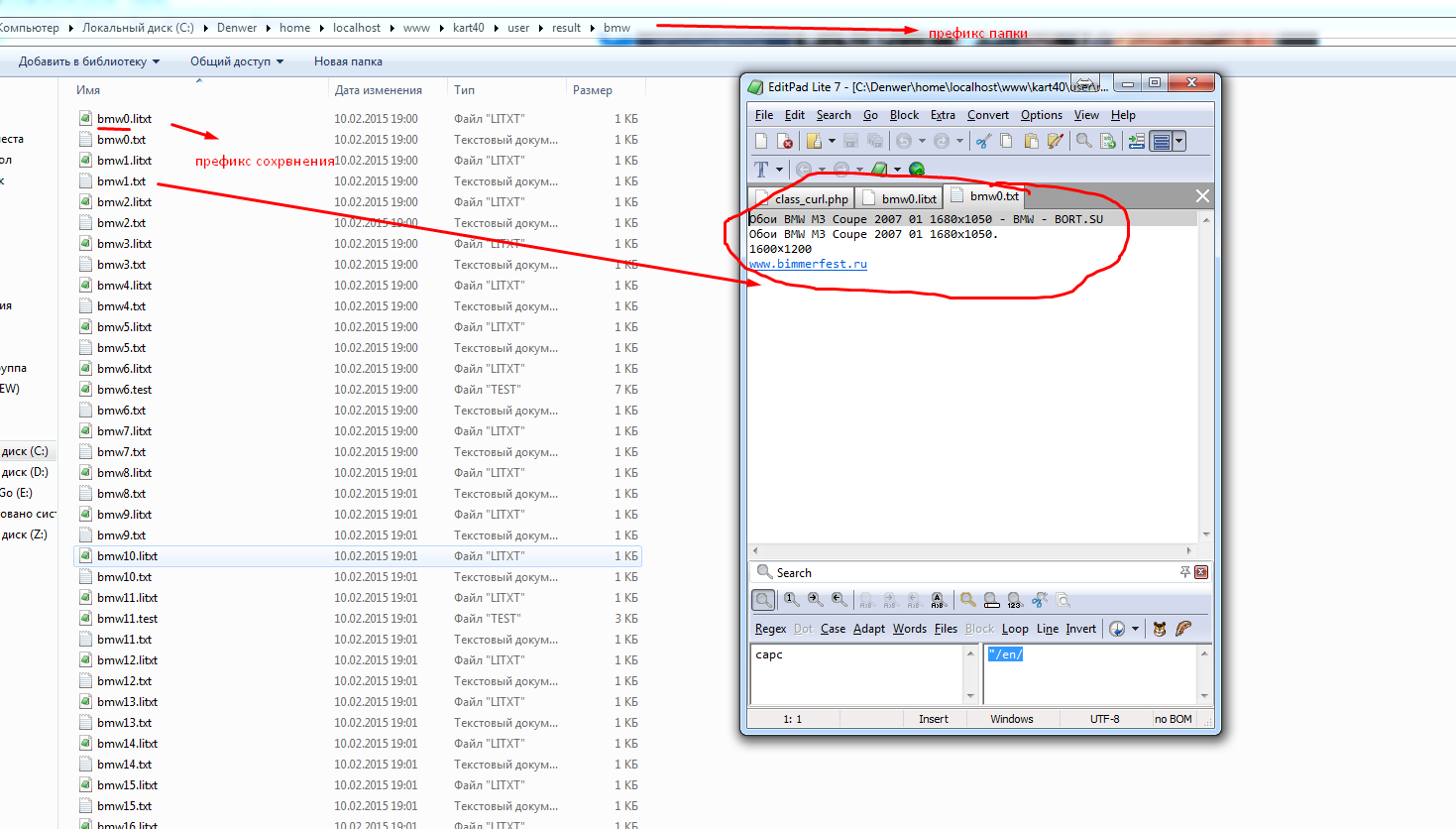Open the font T dropdown arrow
Viewport: 1456px width, 829px height.
(779, 170)
